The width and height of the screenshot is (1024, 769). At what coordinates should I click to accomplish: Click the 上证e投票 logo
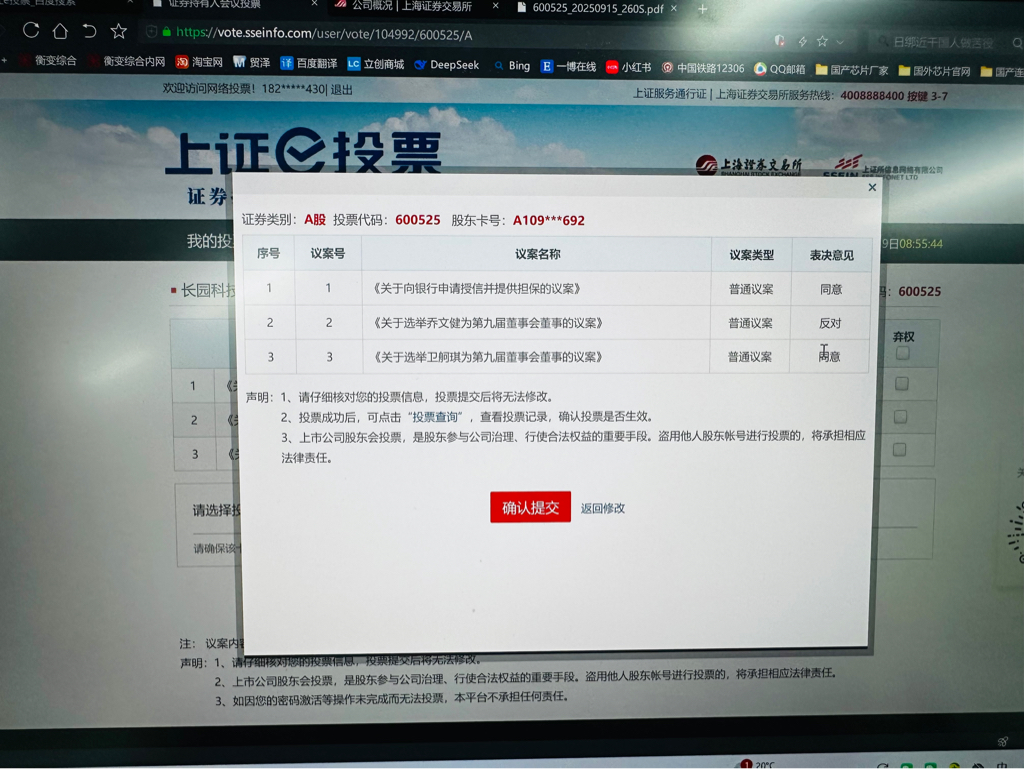303,151
